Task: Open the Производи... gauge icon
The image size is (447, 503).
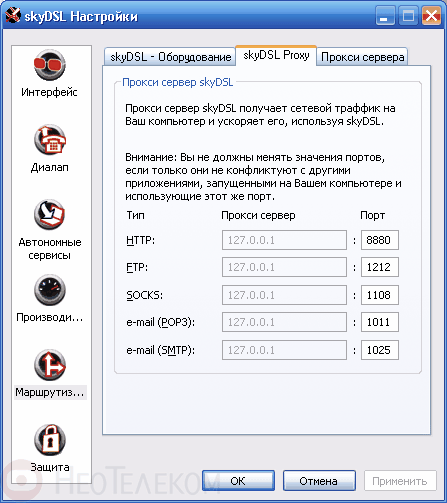Action: (50, 290)
